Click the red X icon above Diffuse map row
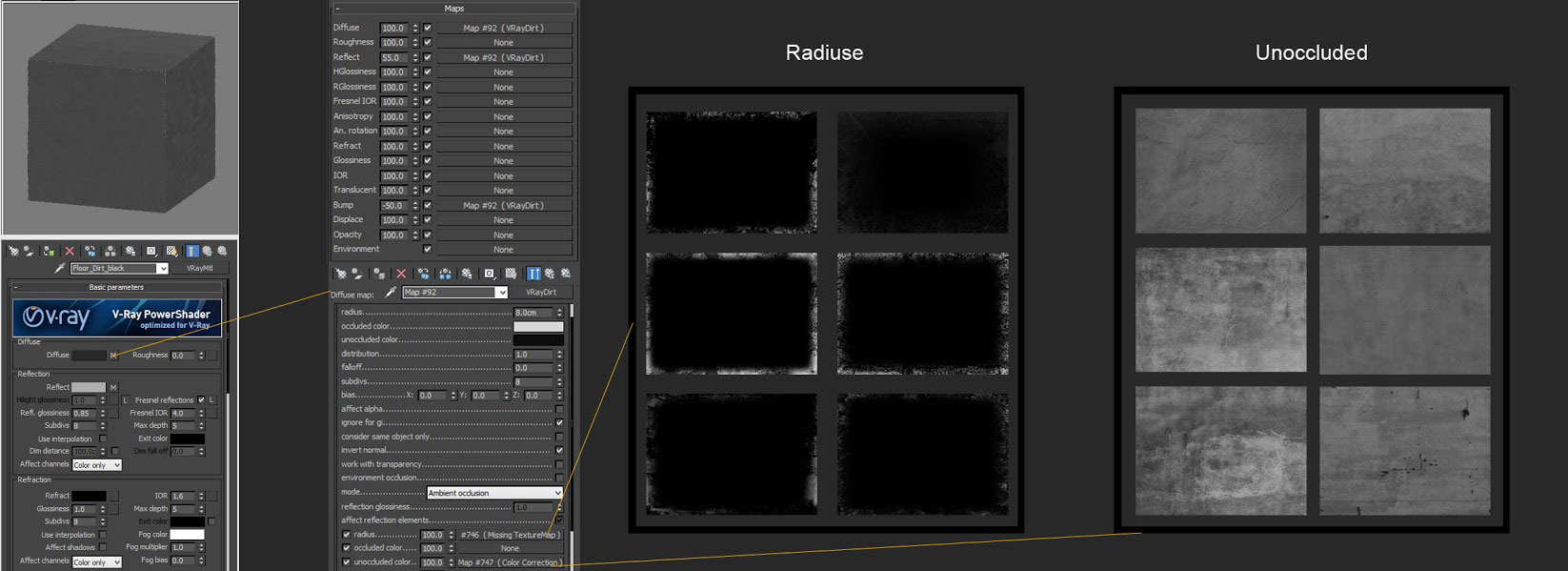This screenshot has height=571, width=1568. point(401,274)
